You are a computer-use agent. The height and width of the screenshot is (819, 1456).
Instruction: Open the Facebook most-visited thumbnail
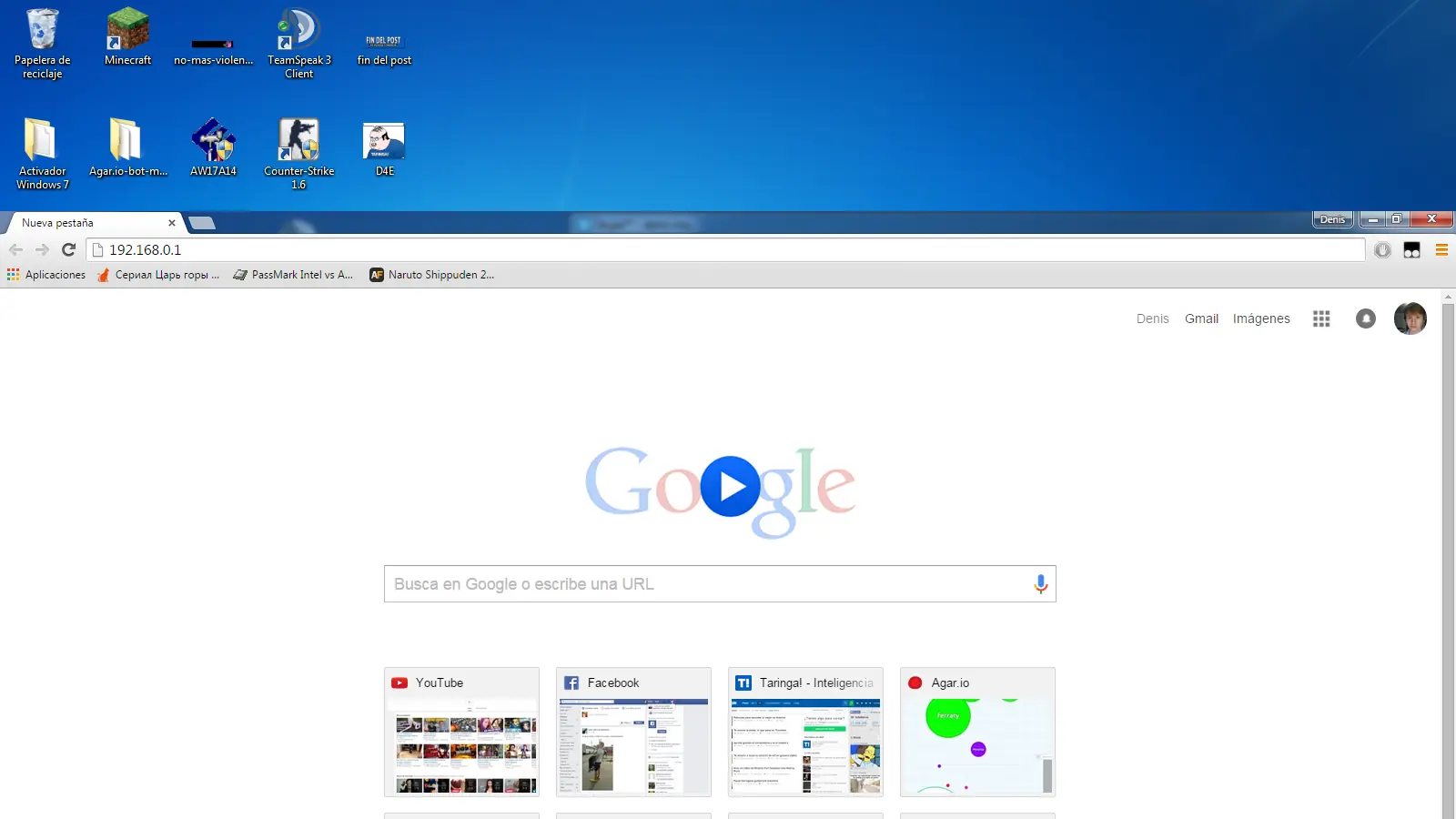(x=633, y=732)
